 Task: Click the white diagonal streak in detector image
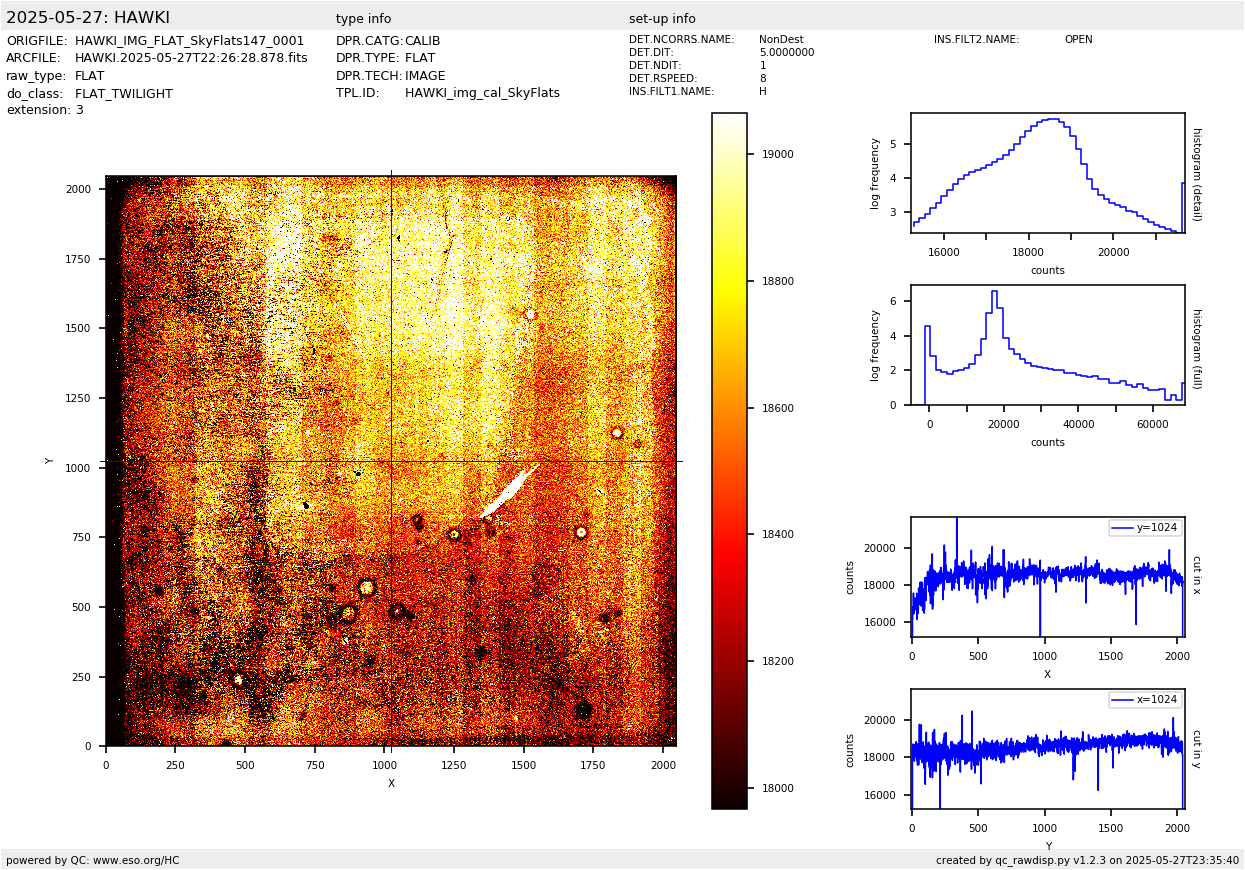tap(510, 490)
